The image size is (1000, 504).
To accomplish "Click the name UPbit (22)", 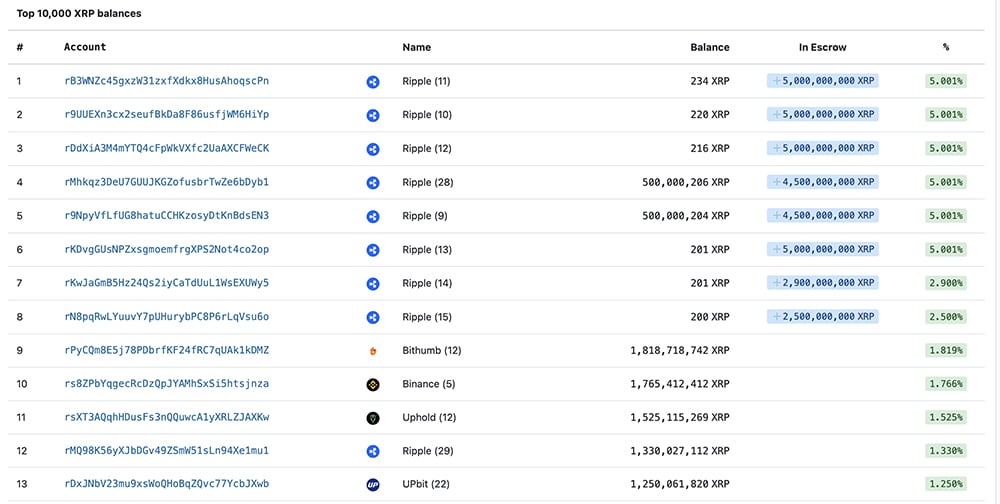I will (426, 484).
